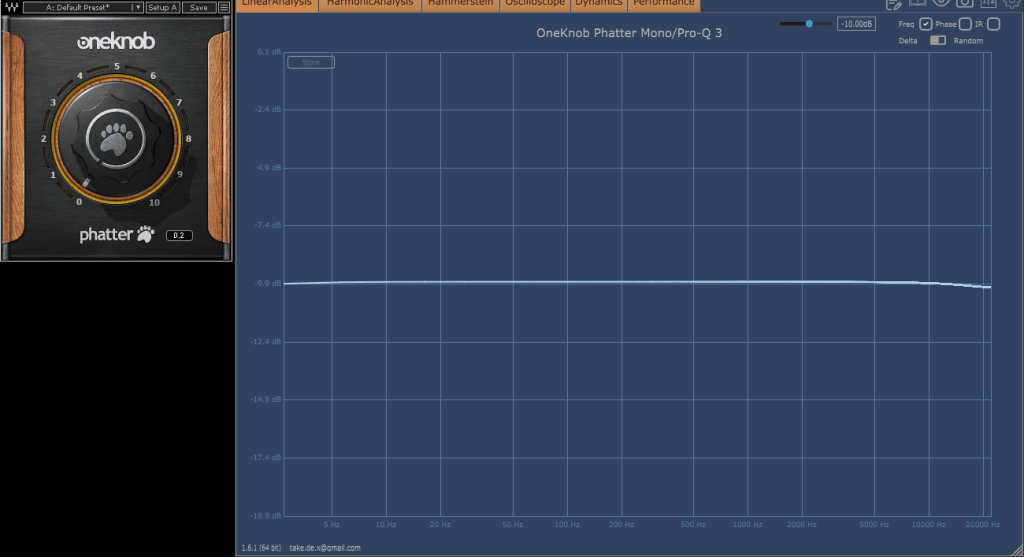
Task: Click the eye view icon
Action: (x=941, y=3)
